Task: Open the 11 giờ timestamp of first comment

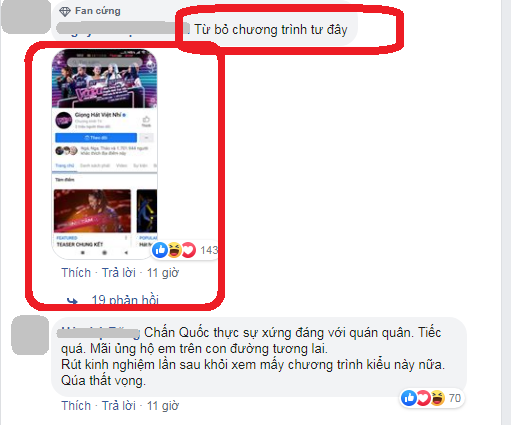Action: click(163, 273)
